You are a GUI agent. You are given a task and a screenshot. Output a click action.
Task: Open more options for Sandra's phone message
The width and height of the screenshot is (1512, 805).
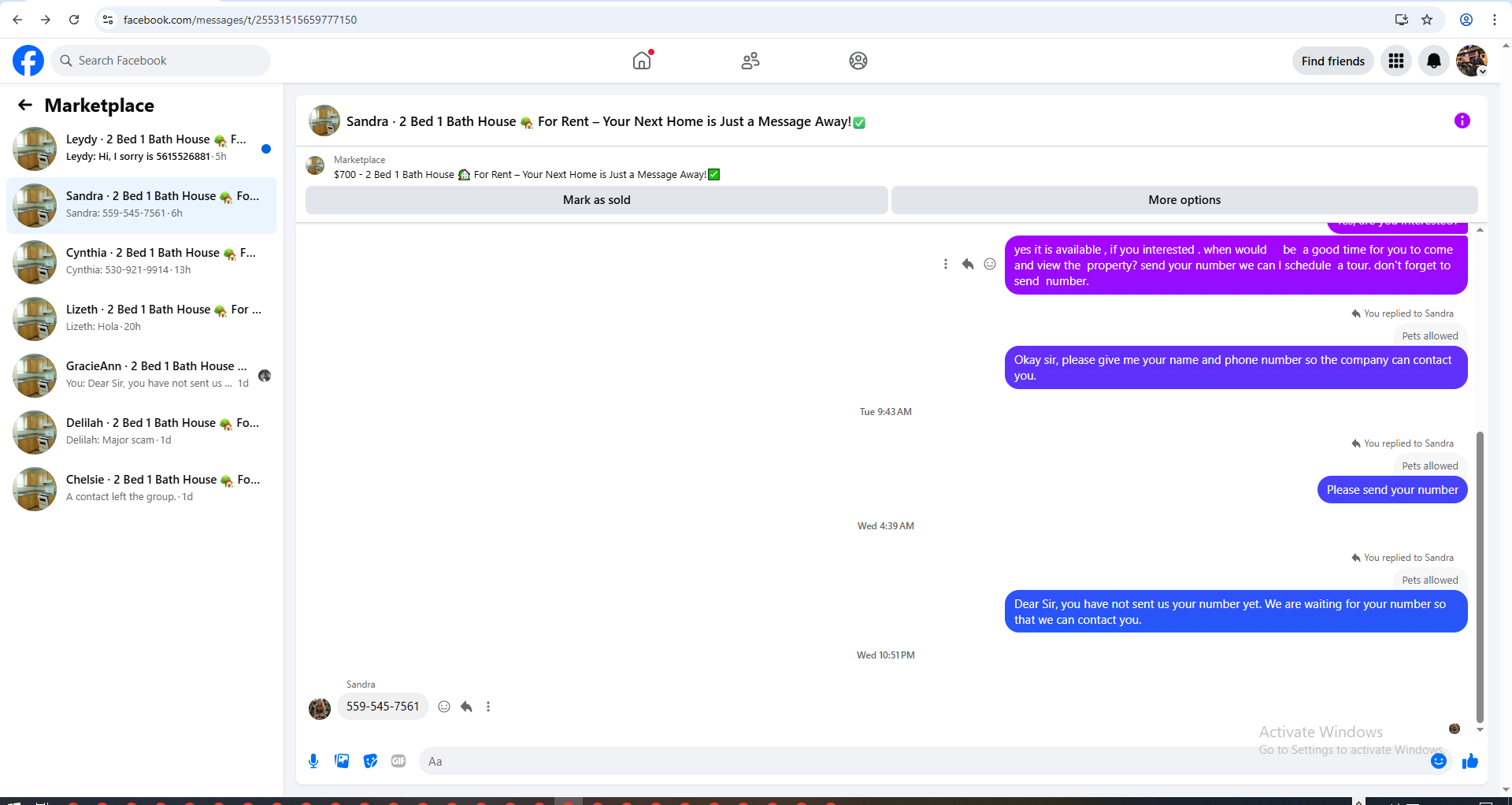[488, 707]
